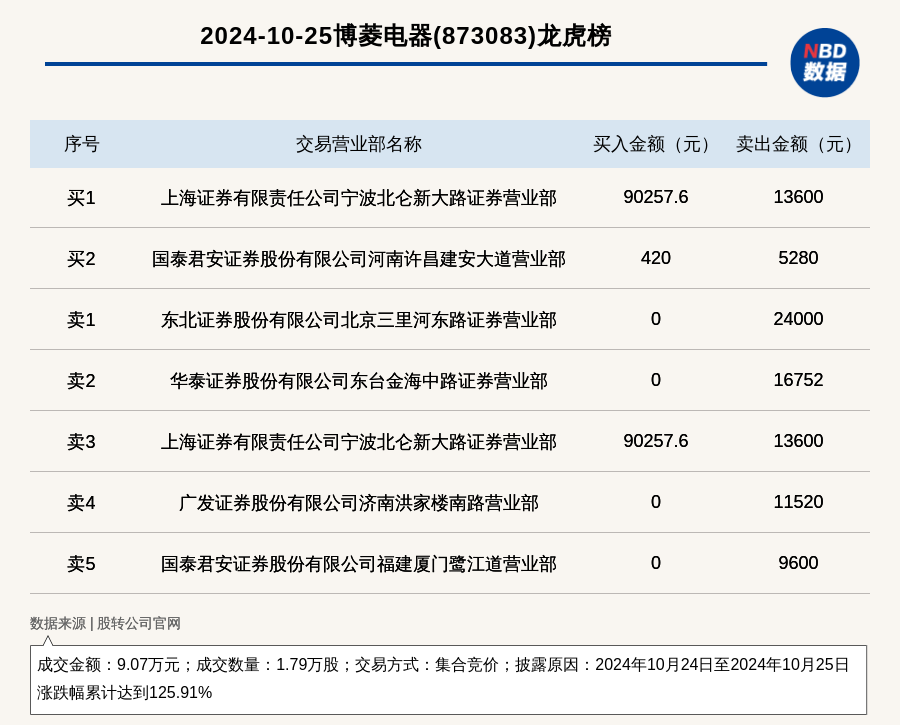Click 上海证券宁波北仑新大路 name in 卖3 row
This screenshot has width=900, height=725.
[x=359, y=442]
